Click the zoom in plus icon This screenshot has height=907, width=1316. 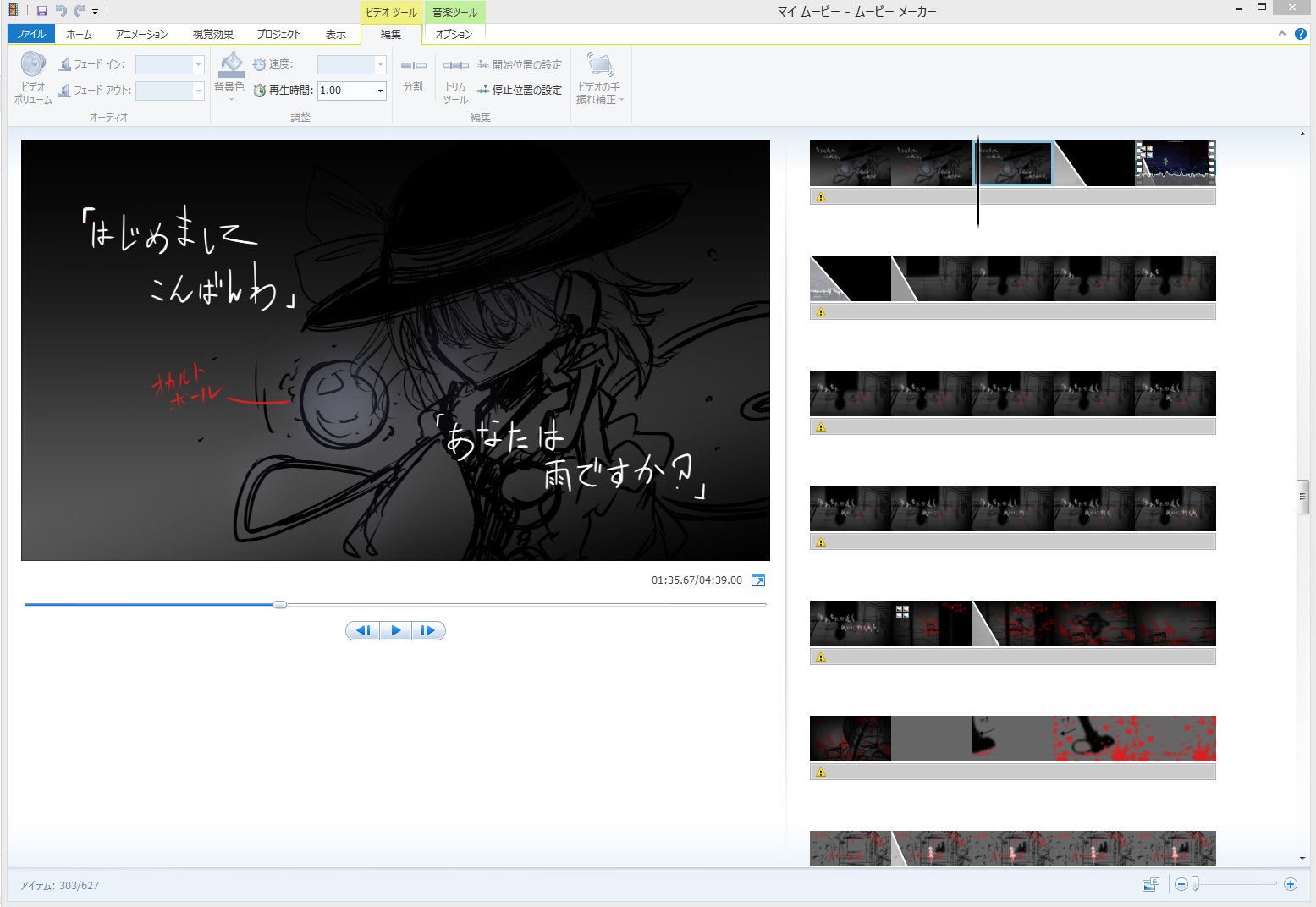pyautogui.click(x=1291, y=884)
